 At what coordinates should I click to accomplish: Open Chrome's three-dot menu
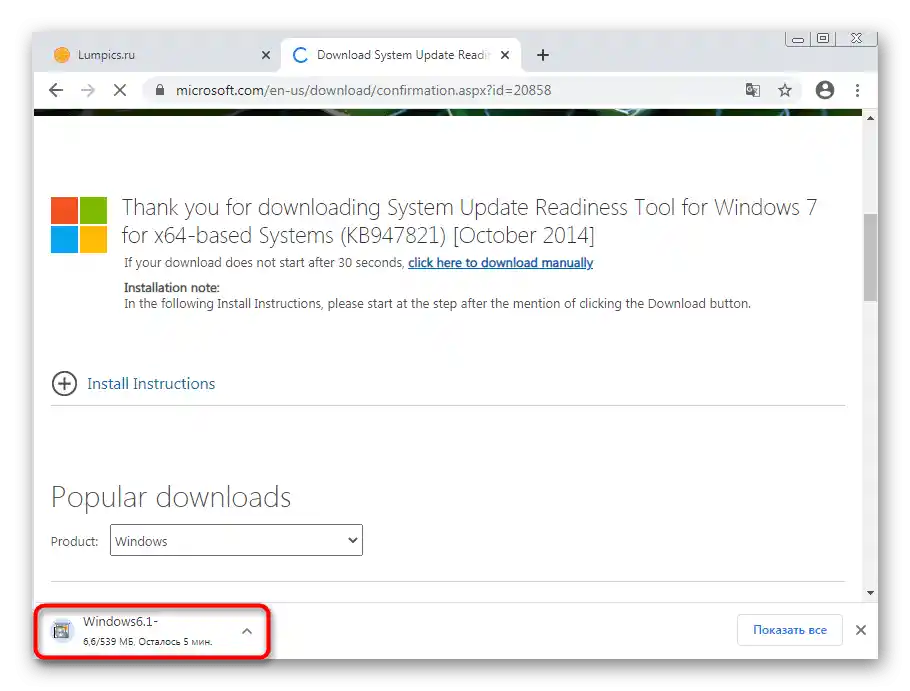point(857,90)
